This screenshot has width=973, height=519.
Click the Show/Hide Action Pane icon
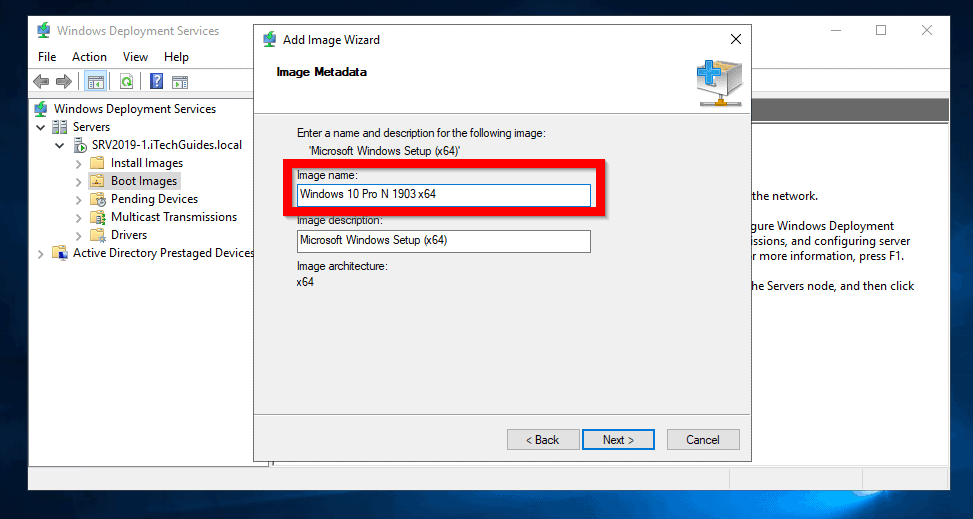pos(180,82)
